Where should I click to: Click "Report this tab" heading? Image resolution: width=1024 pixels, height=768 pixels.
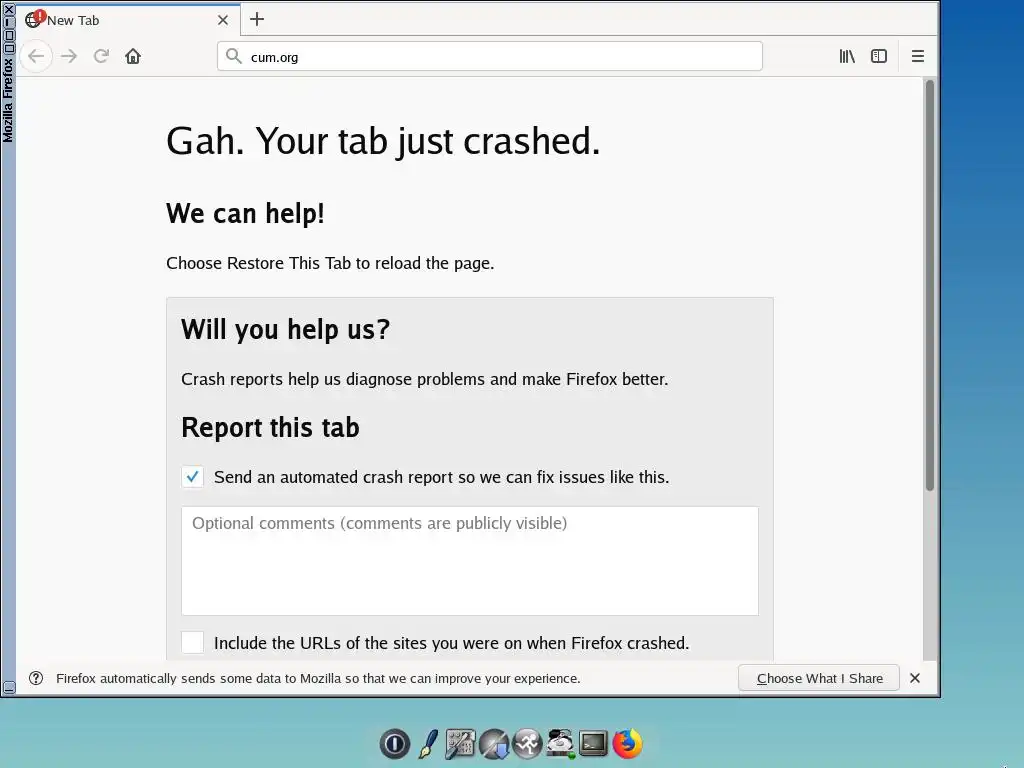point(270,428)
